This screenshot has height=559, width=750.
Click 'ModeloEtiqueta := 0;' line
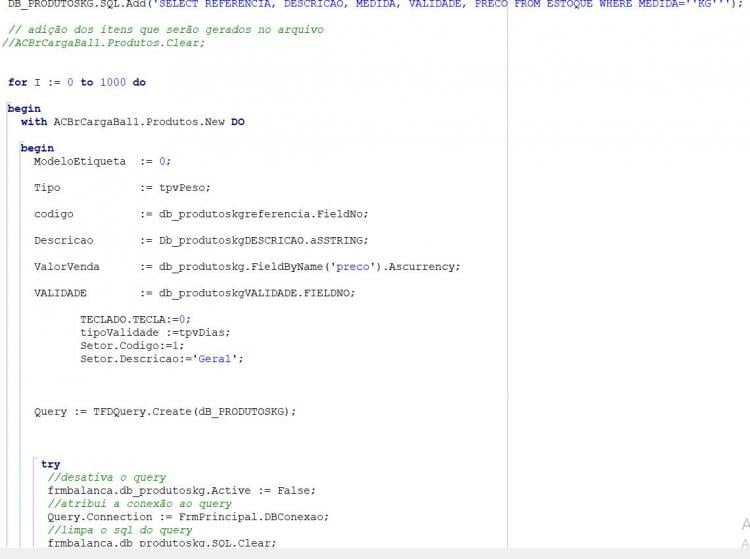(102, 161)
